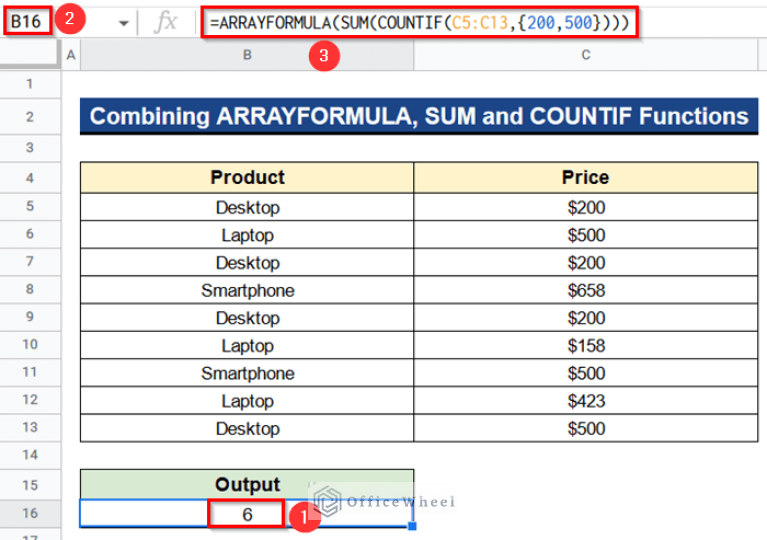This screenshot has width=767, height=540.
Task: Click the fx function icon
Action: (x=165, y=22)
